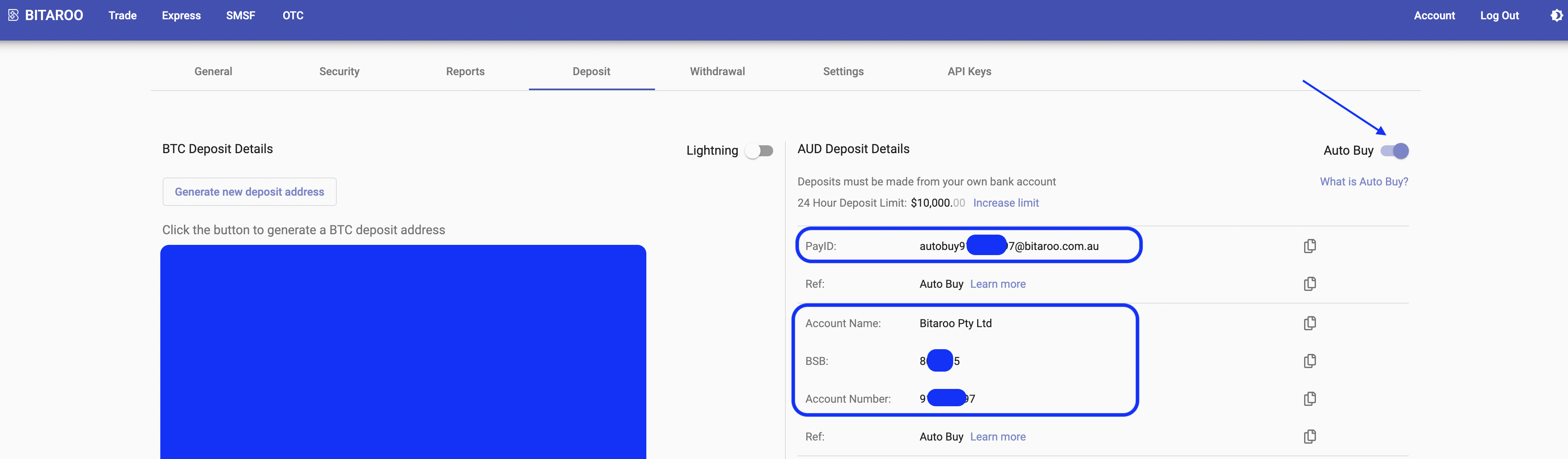Open the Account page
1568x459 pixels.
click(1434, 16)
